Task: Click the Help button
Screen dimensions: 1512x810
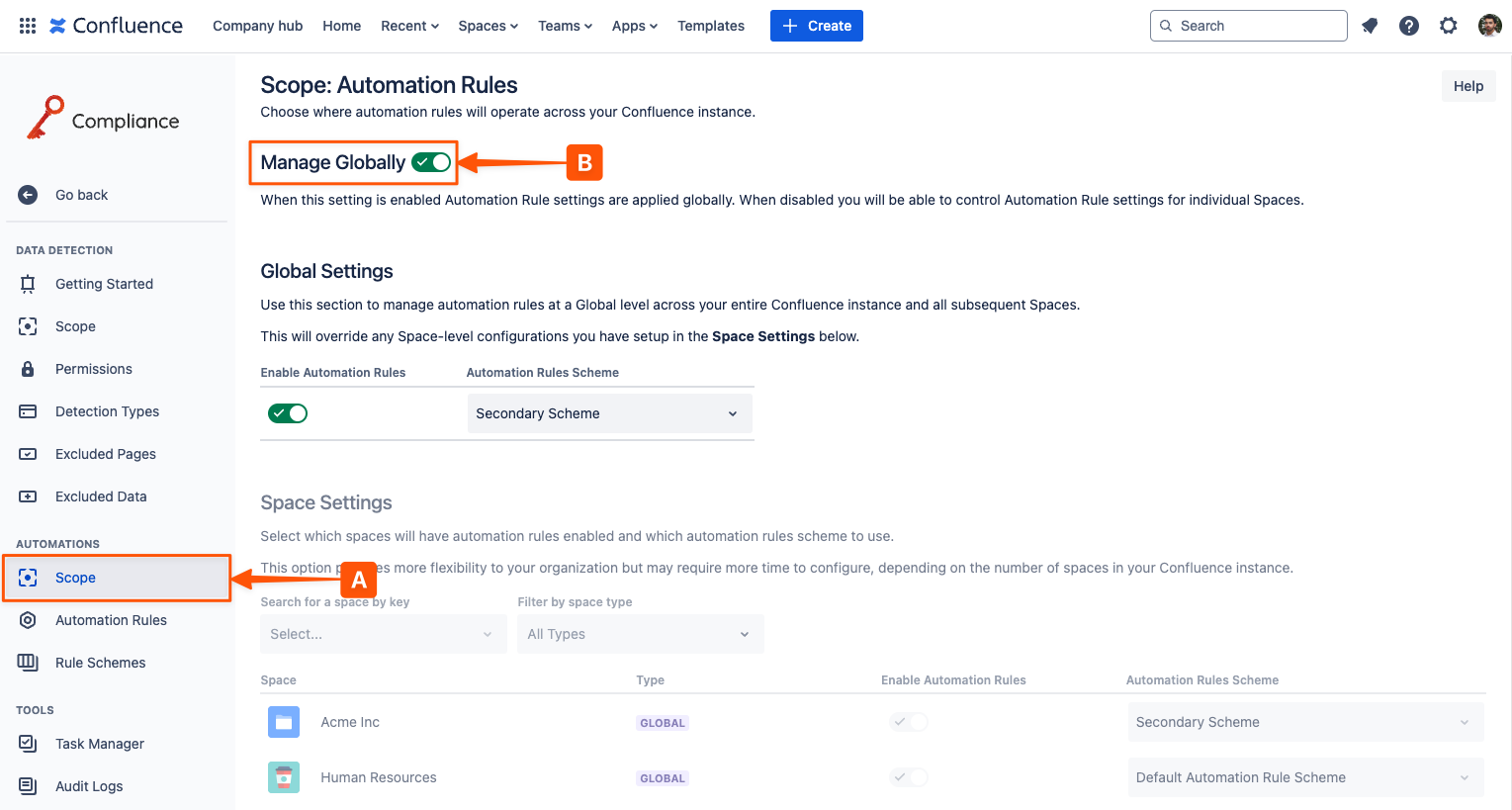Action: tap(1468, 86)
